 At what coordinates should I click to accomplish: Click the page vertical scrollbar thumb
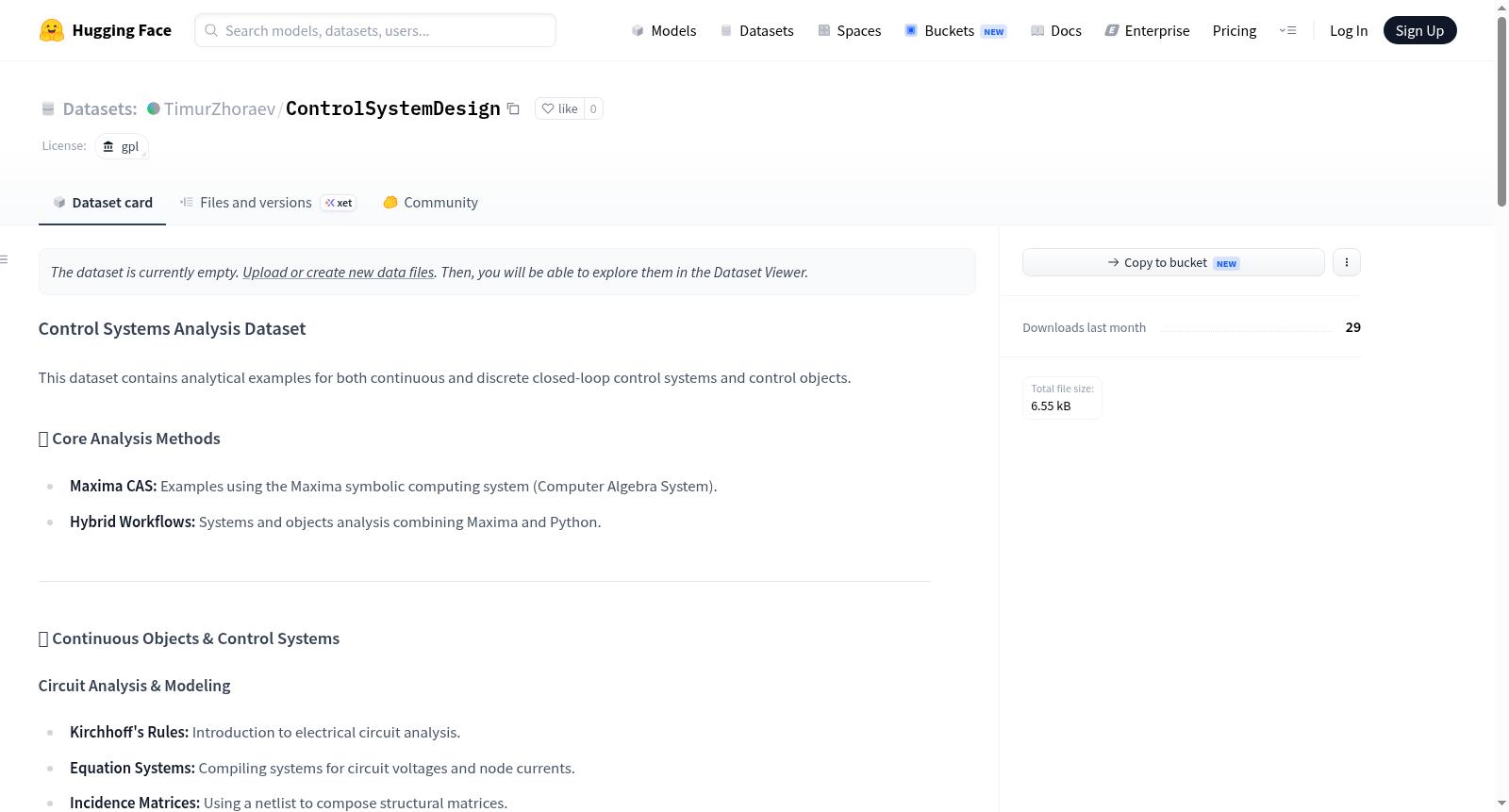tap(1501, 110)
